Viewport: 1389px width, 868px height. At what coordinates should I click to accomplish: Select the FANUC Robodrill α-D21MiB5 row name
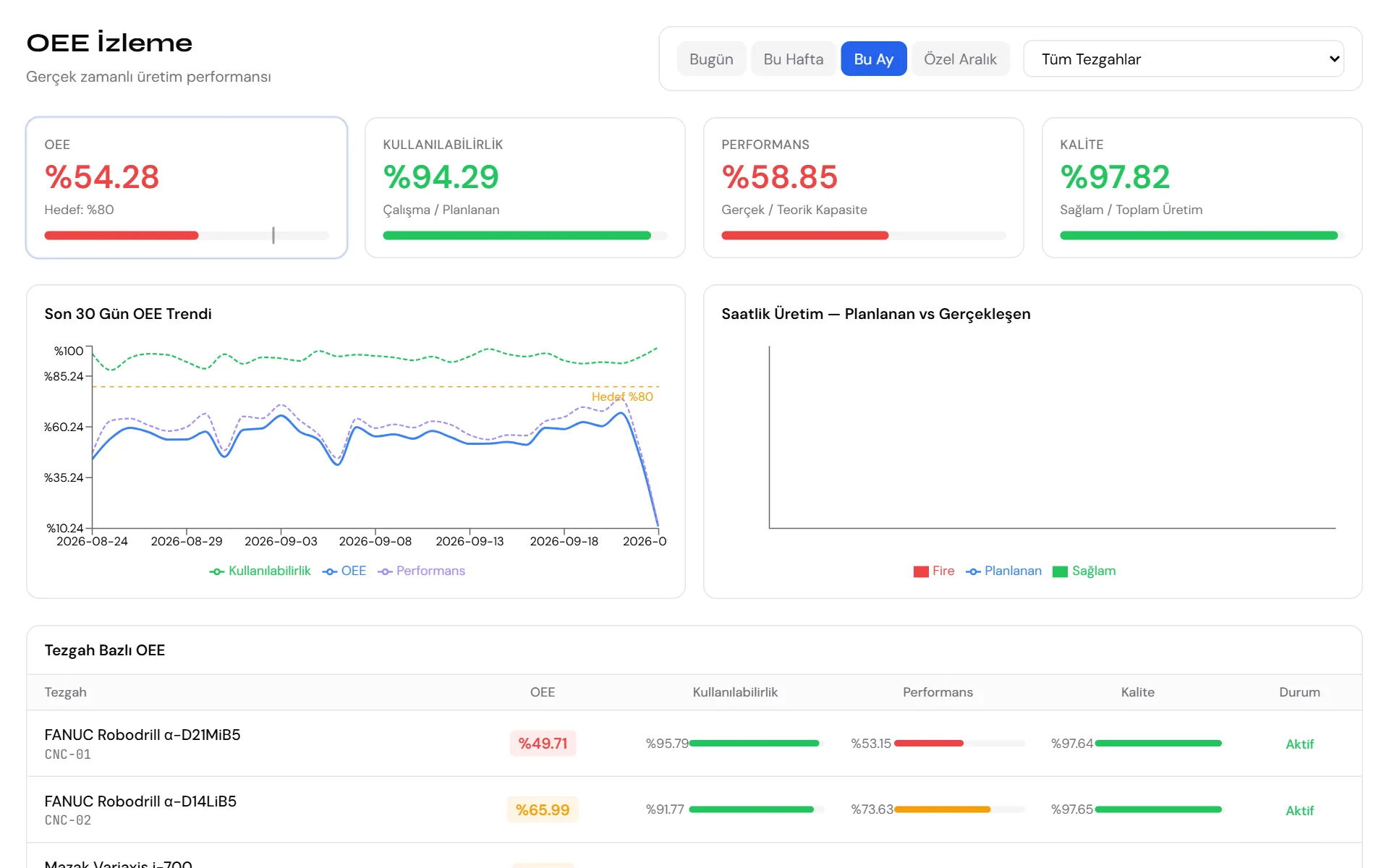143,734
